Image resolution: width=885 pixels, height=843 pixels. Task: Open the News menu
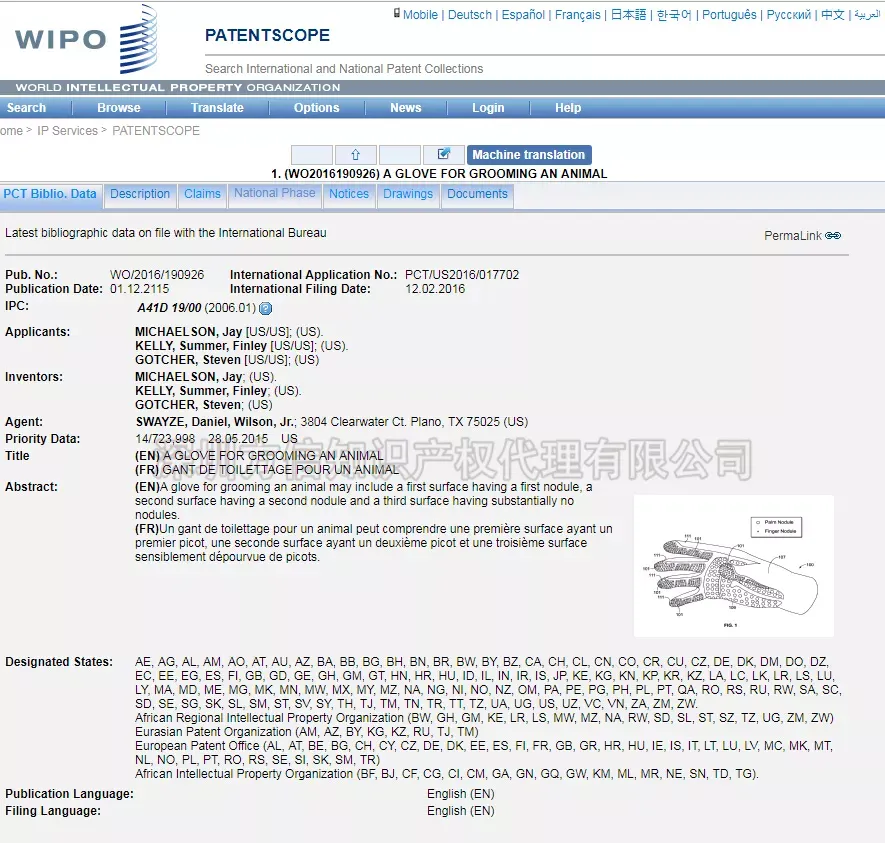click(x=406, y=108)
